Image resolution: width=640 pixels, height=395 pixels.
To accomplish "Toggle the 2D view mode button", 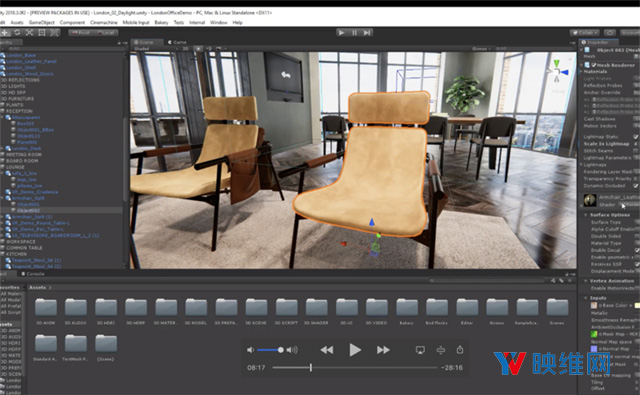I will click(186, 49).
